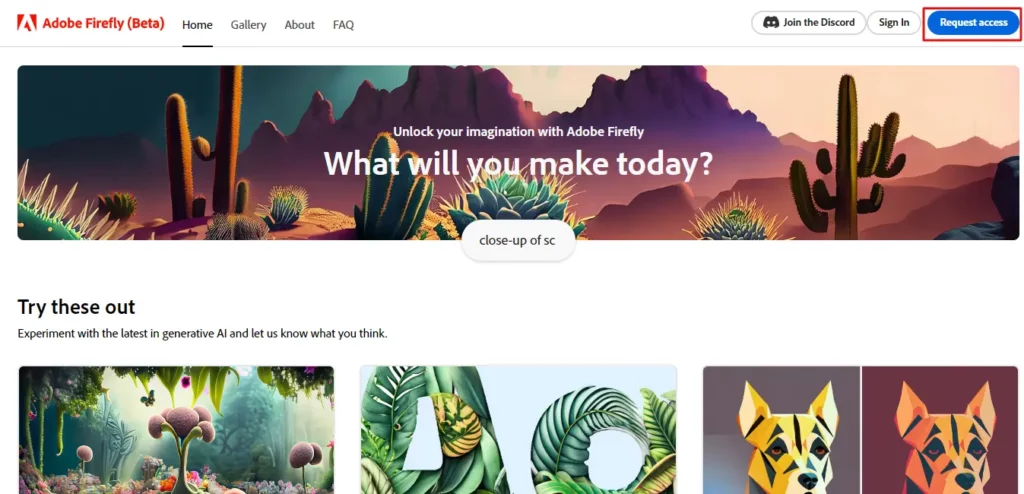Click the 'Try these out' heading
Image resolution: width=1024 pixels, height=494 pixels.
tap(76, 306)
